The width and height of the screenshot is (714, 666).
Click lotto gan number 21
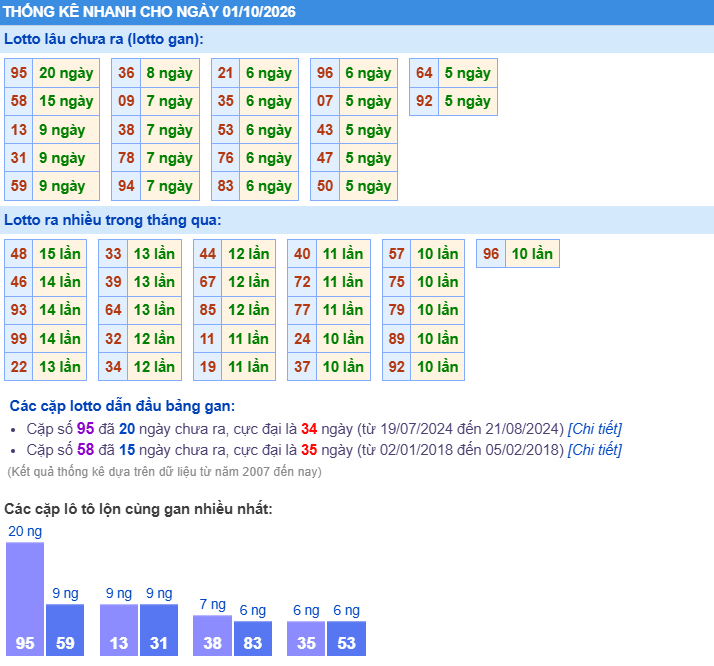click(x=225, y=73)
